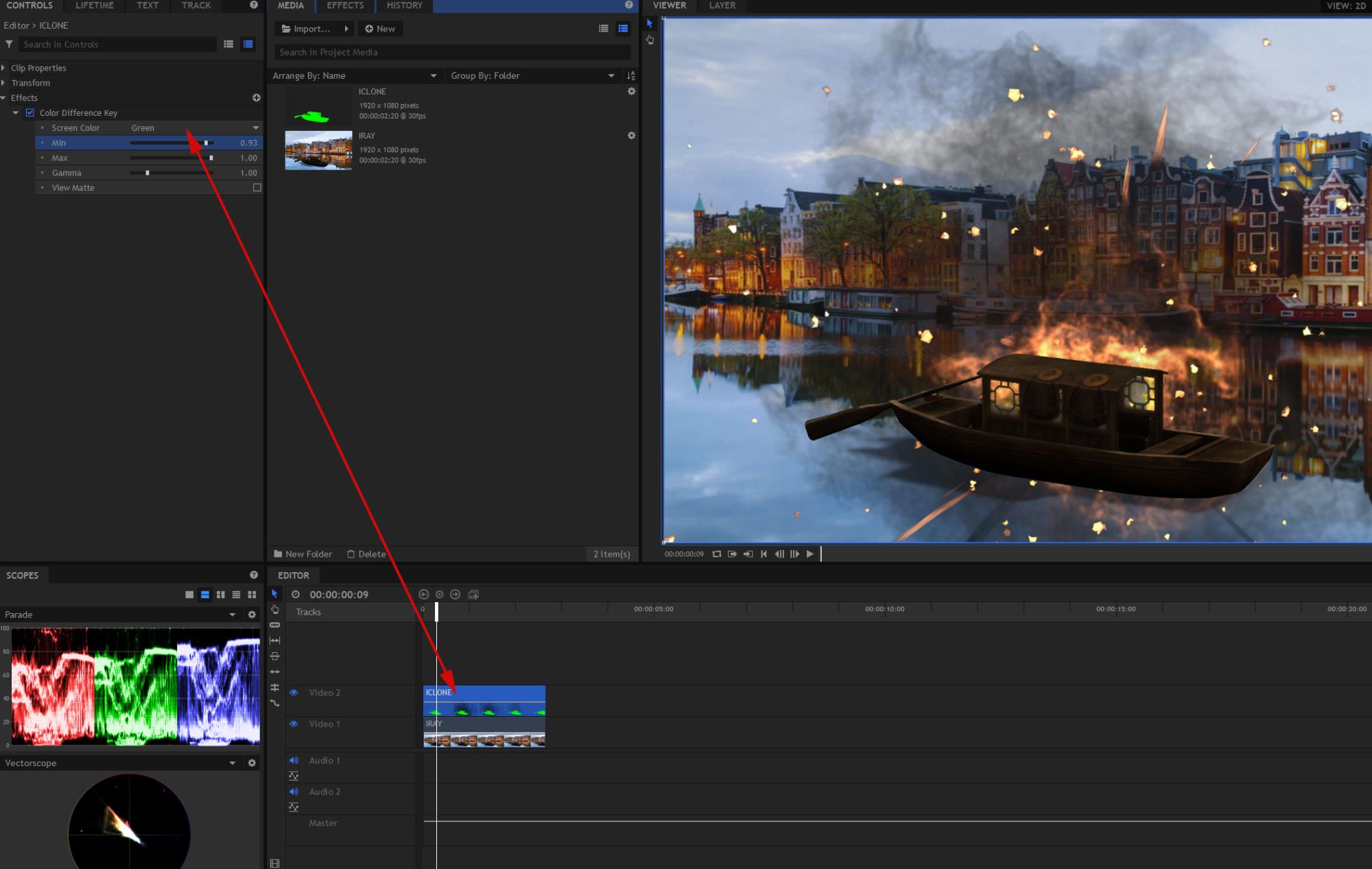This screenshot has height=869, width=1372.
Task: Click Make Composite Shot icon in Editor
Action: 473,595
